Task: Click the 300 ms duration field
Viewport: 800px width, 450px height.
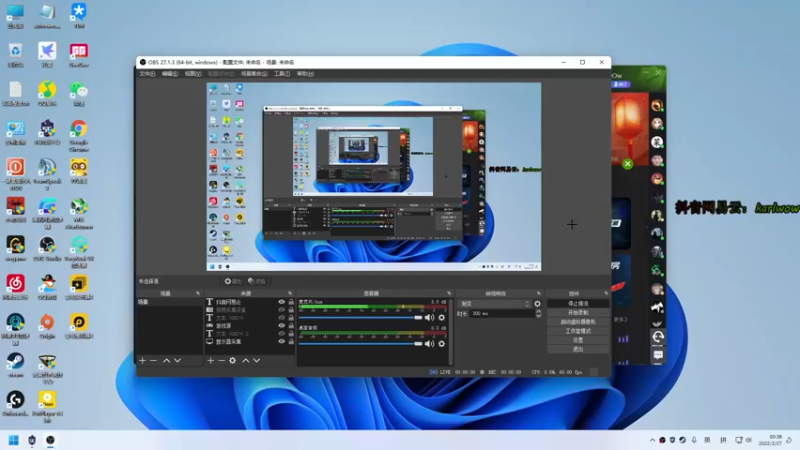Action: pyautogui.click(x=501, y=313)
